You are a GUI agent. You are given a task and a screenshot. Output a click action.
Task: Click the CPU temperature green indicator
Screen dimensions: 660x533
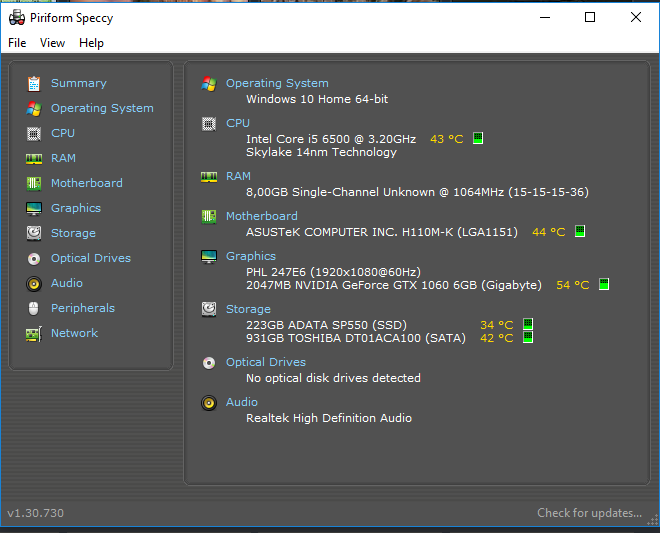(x=478, y=139)
